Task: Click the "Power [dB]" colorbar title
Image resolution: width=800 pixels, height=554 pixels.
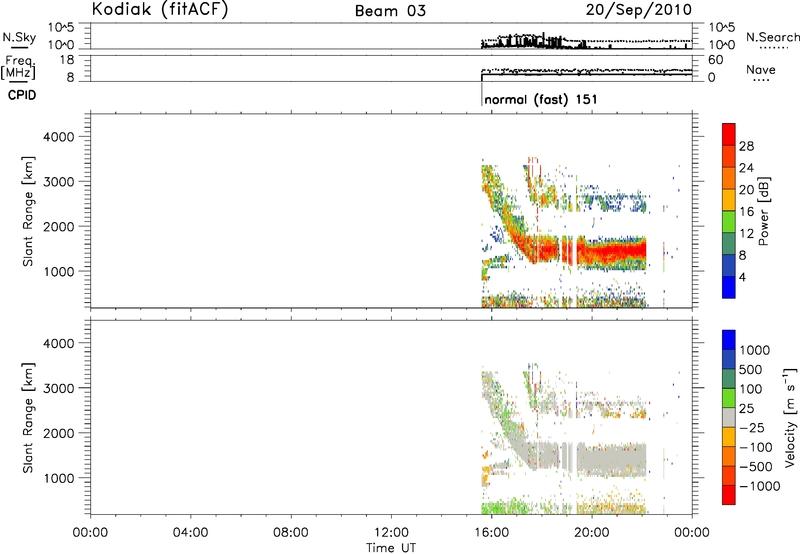Action: (763, 211)
